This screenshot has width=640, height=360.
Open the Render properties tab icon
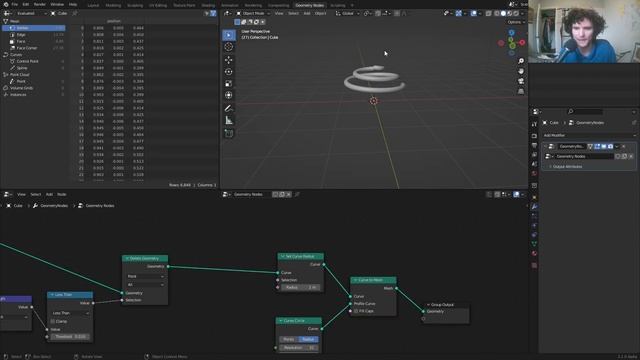click(534, 136)
